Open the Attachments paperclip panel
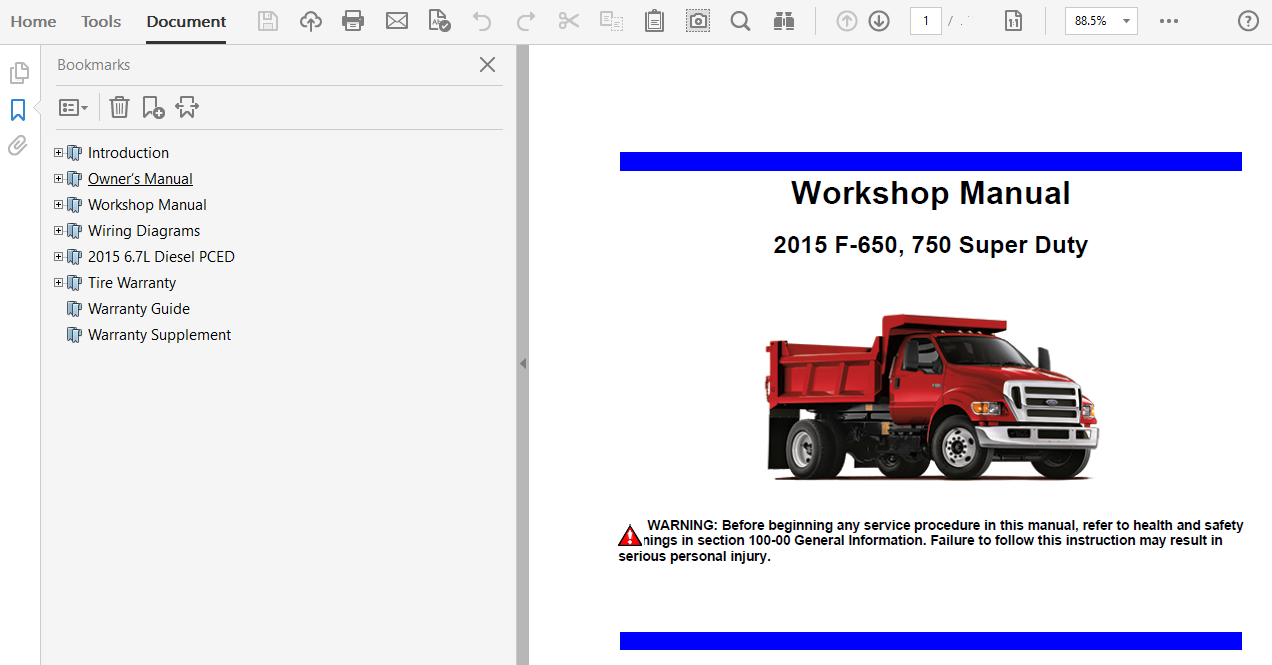 18,146
